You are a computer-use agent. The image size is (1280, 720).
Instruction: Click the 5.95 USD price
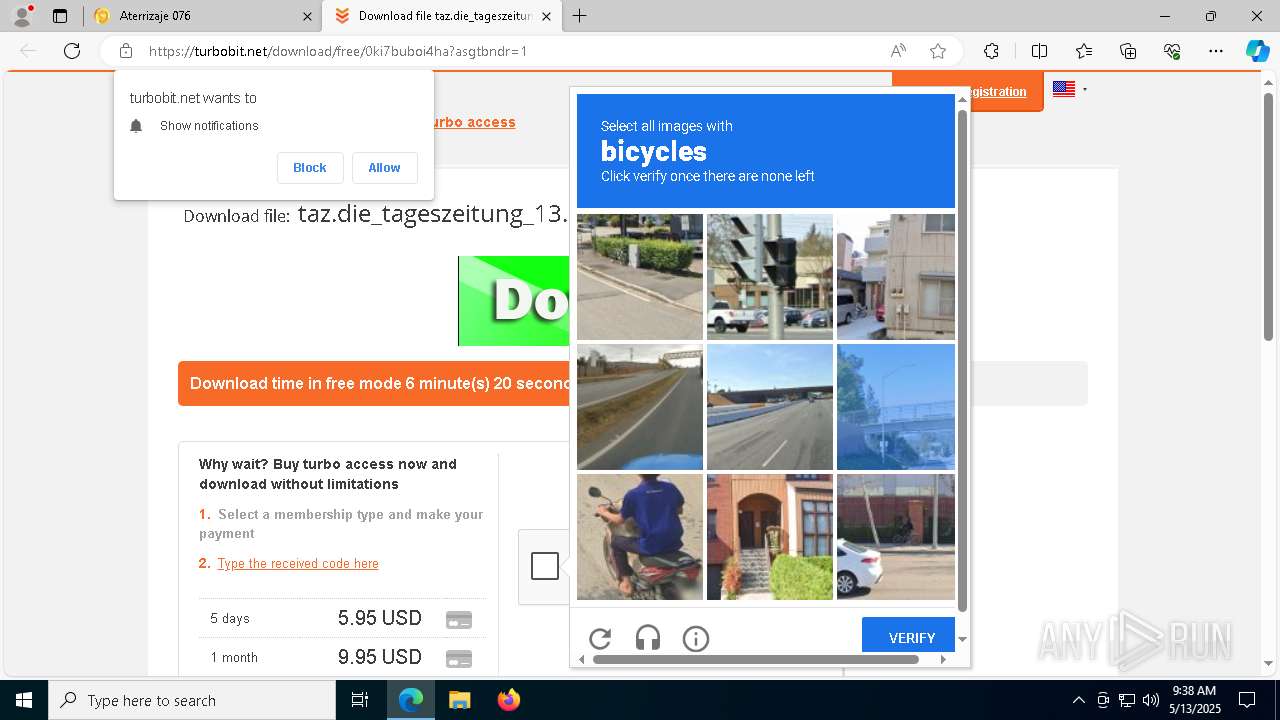coord(380,618)
